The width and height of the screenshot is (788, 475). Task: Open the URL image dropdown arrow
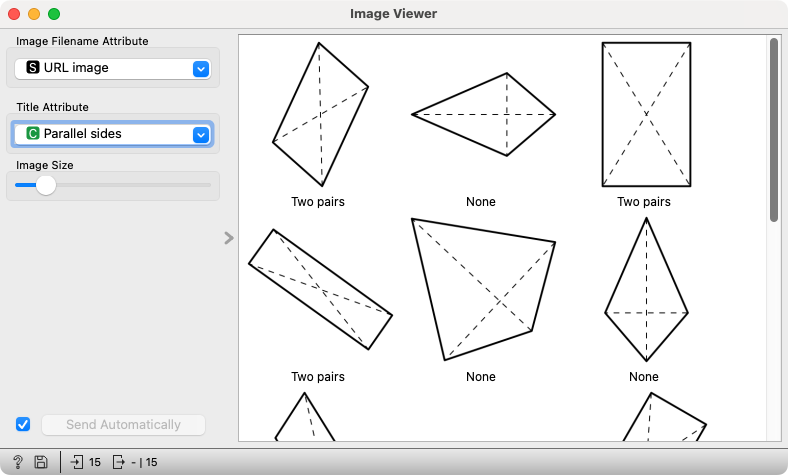click(x=201, y=69)
